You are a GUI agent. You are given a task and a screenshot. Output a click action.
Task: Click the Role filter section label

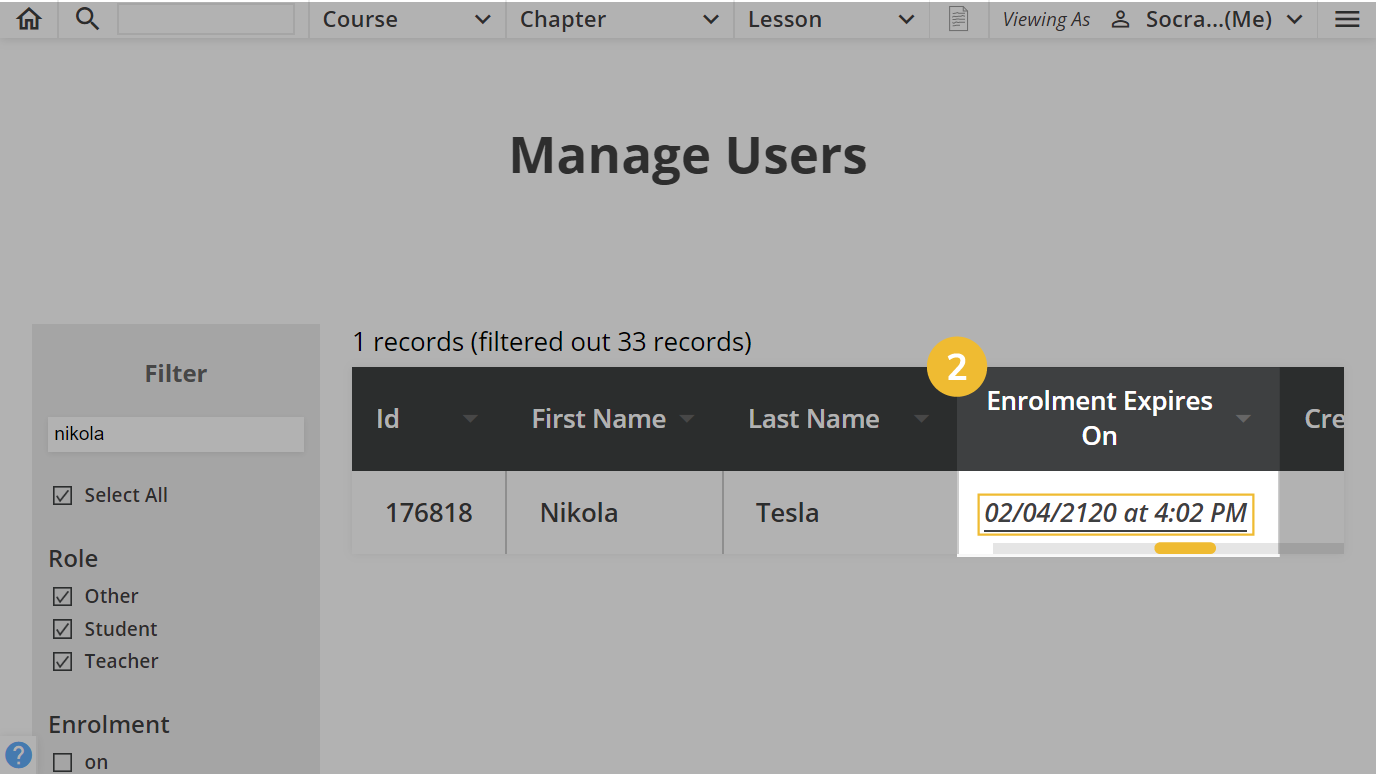(x=73, y=559)
